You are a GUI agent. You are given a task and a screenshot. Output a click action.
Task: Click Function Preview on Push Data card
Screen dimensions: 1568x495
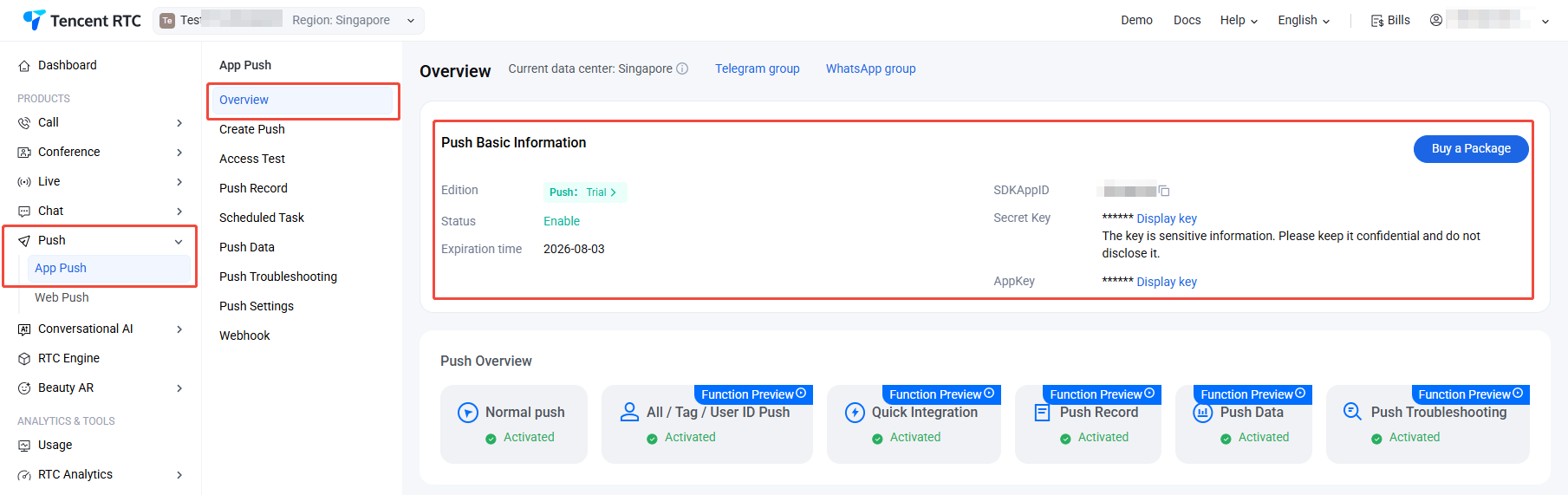(1252, 394)
